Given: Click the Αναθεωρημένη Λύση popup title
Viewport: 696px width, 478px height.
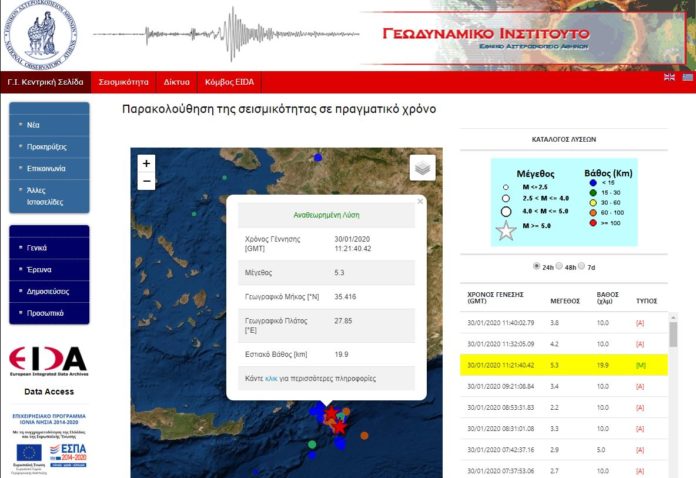Looking at the screenshot, I should (326, 215).
